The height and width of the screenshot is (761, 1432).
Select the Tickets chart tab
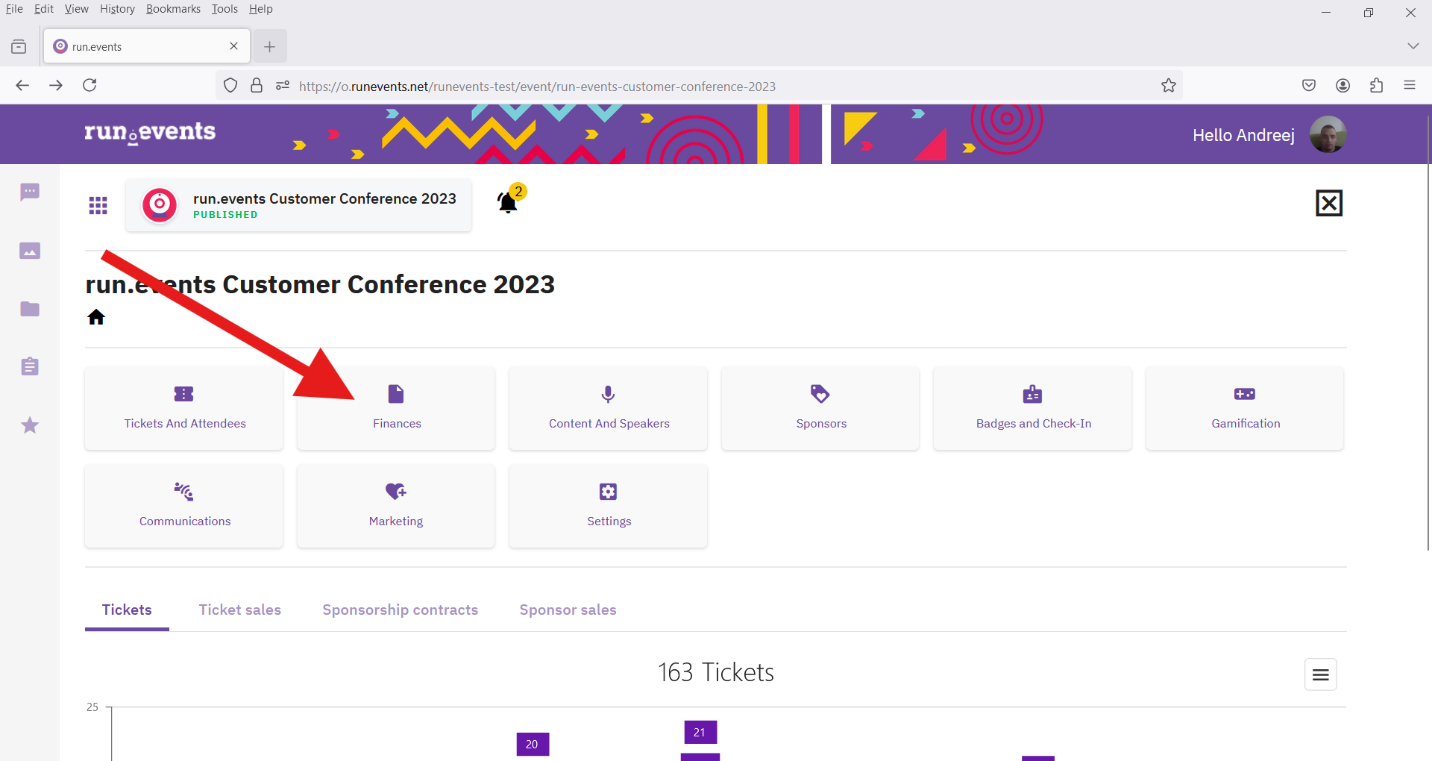coord(127,610)
